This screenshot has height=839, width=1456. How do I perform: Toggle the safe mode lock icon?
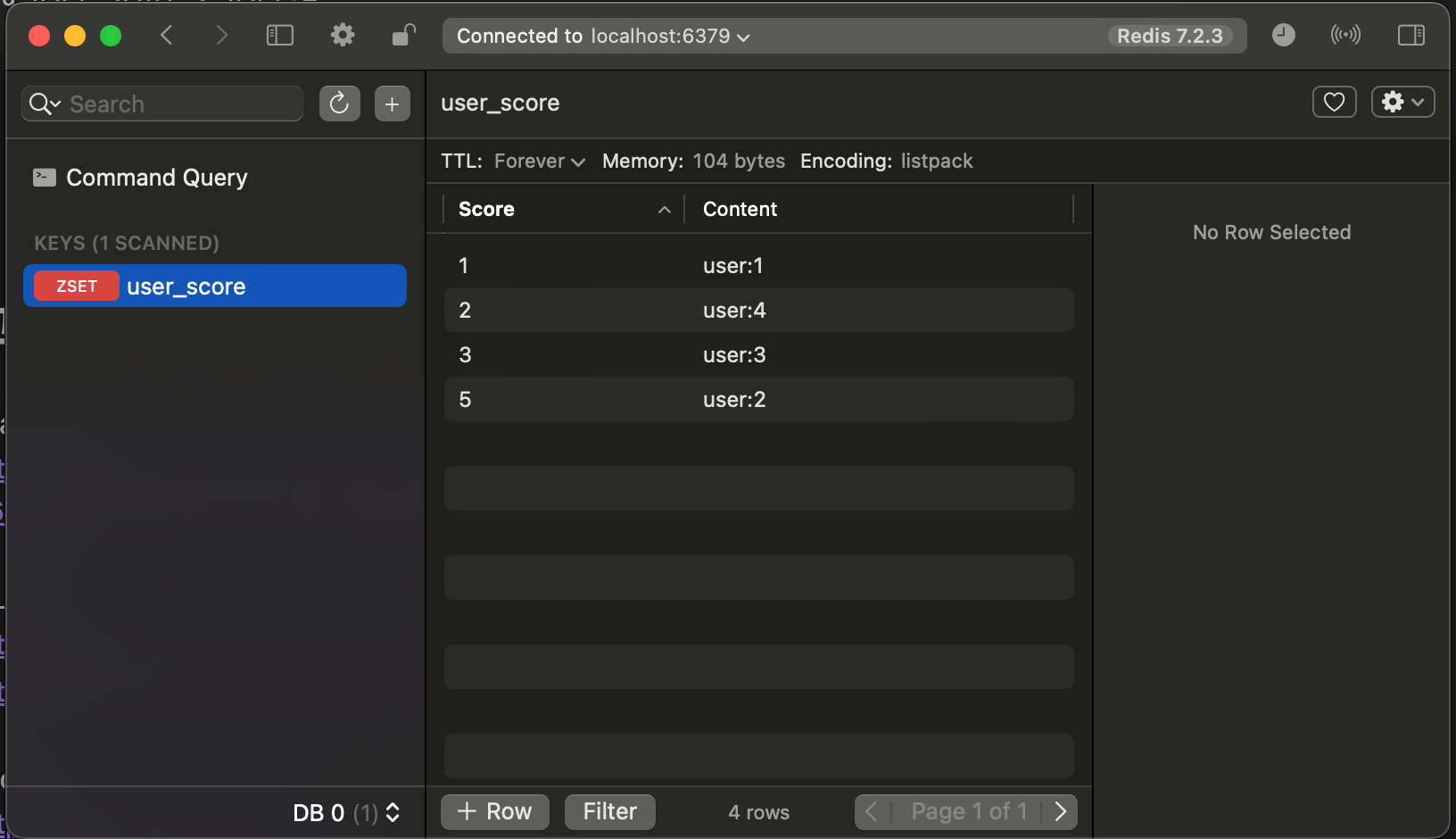(403, 36)
